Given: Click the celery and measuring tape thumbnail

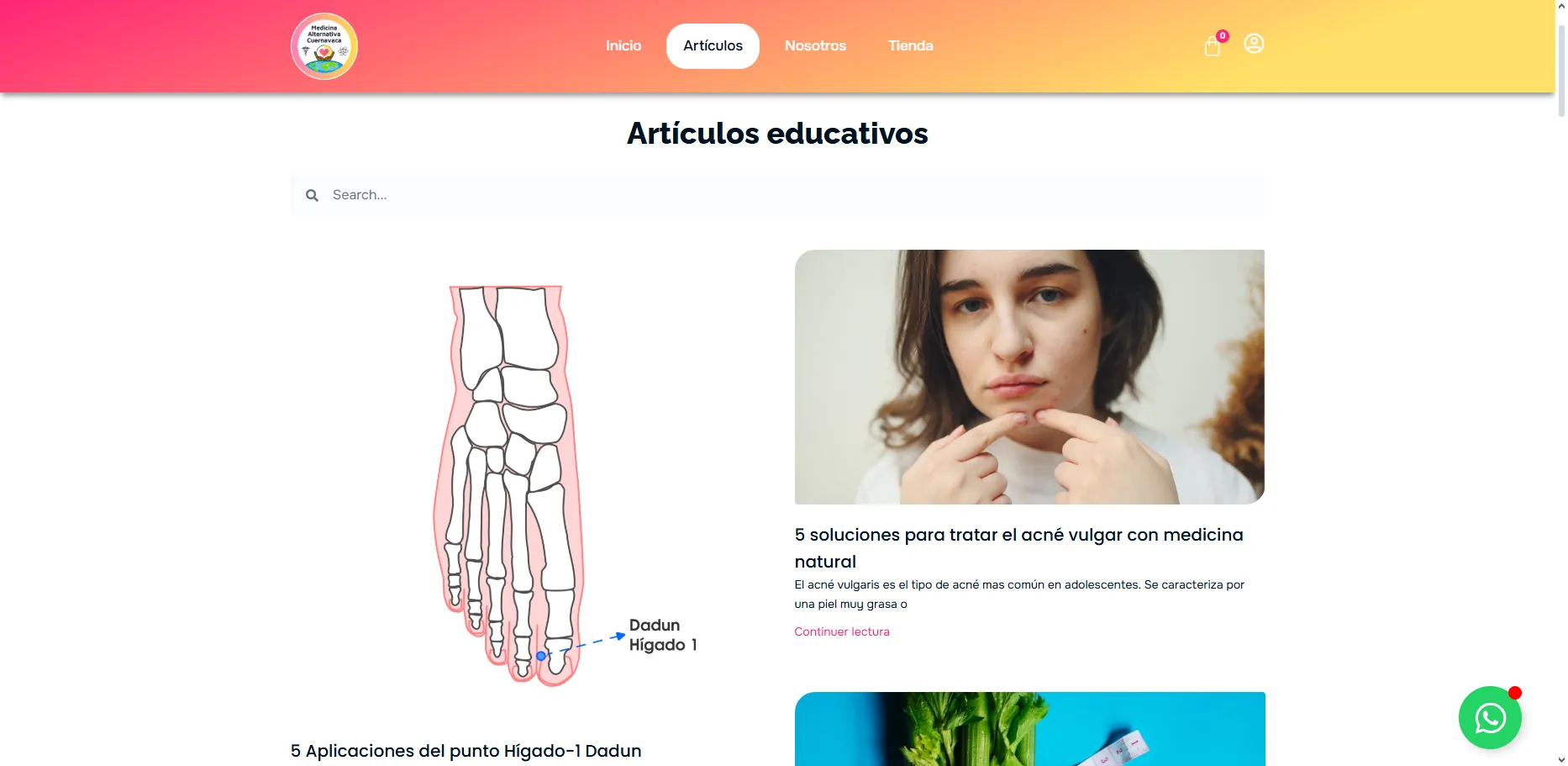Looking at the screenshot, I should coord(1029,729).
